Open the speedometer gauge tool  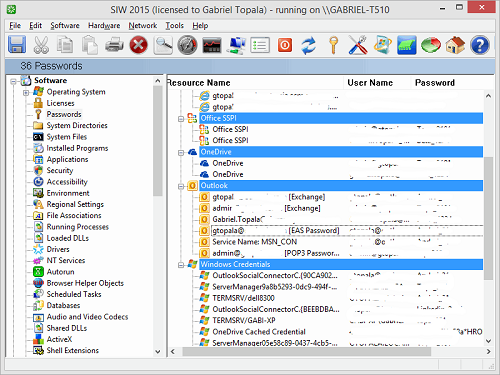pos(187,45)
